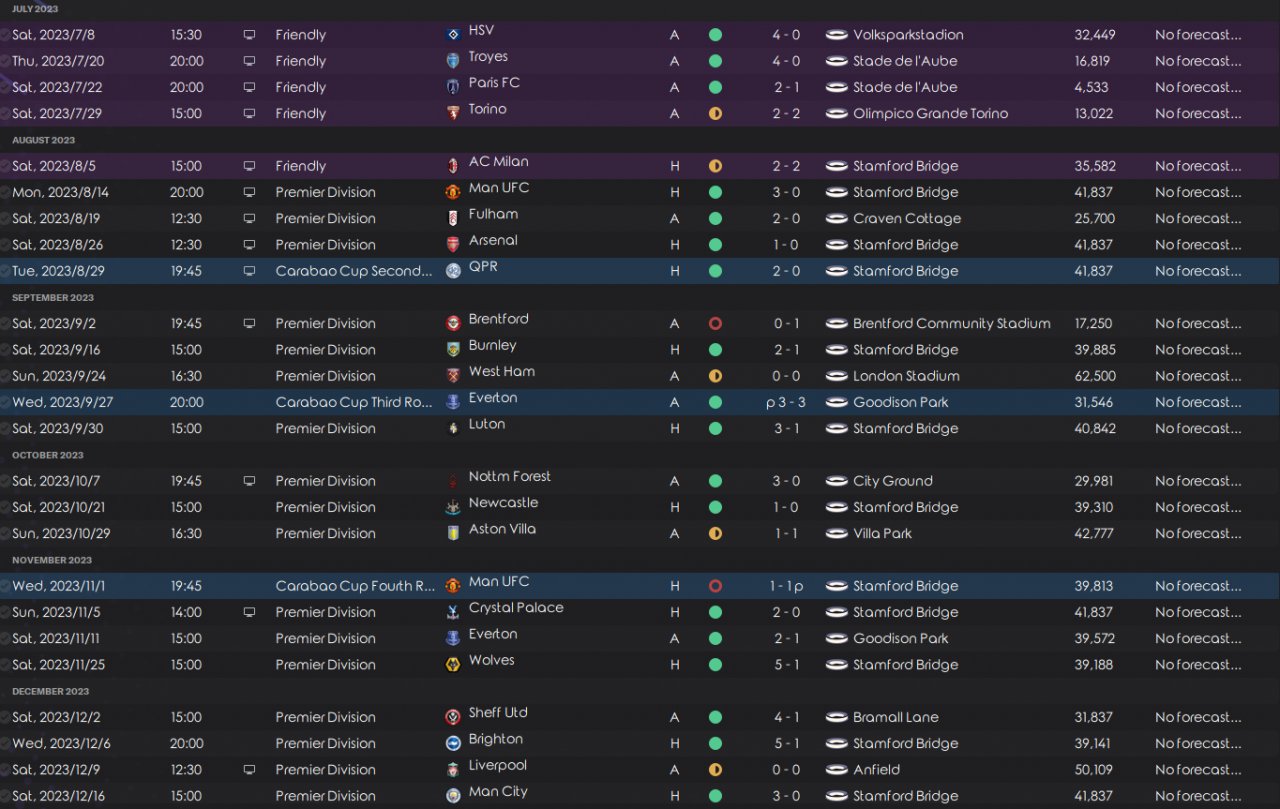Click the green win dot for Wolves match
The image size is (1280, 809).
[x=715, y=665]
